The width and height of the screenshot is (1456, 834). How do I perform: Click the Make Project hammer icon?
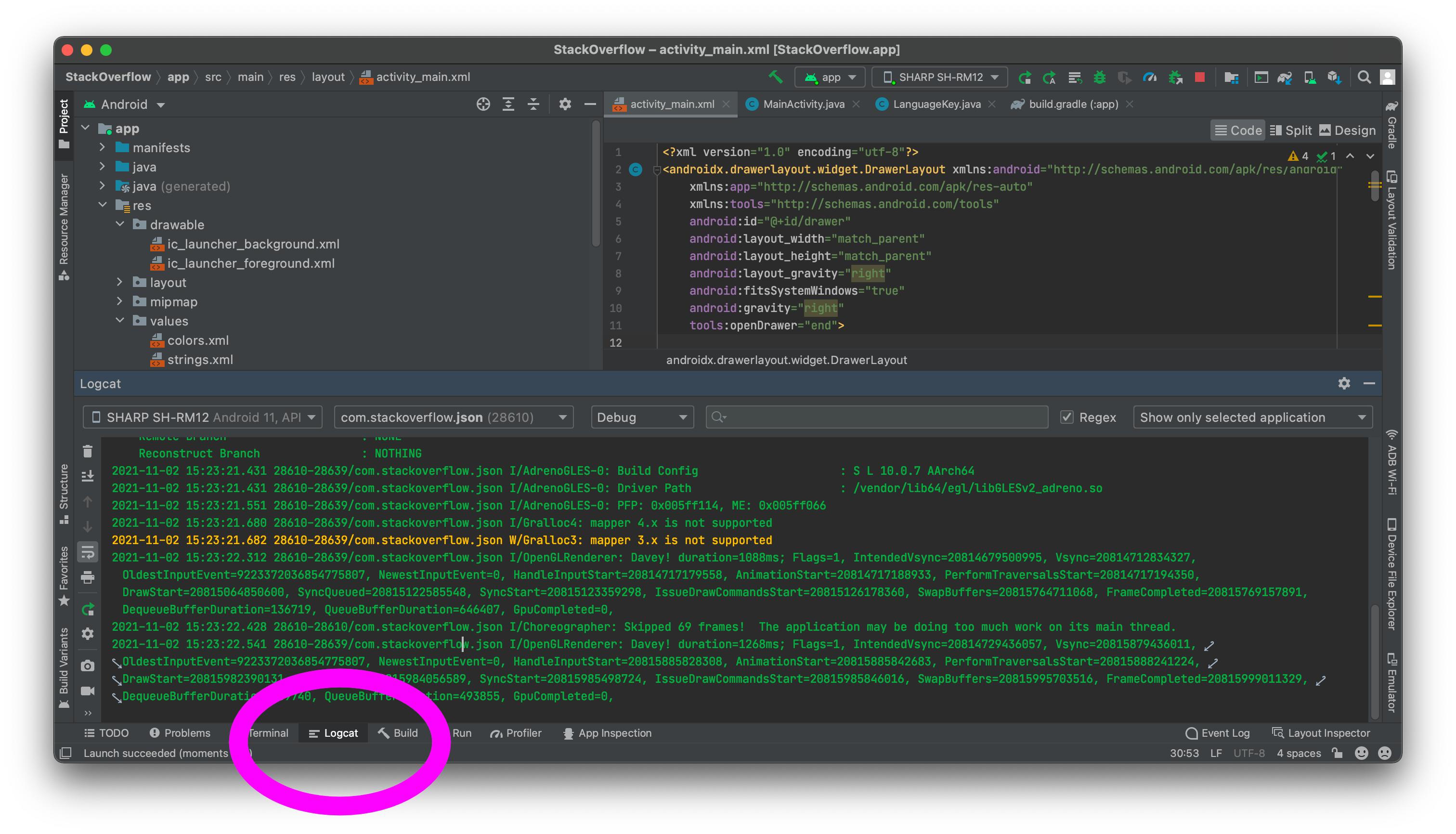[776, 77]
